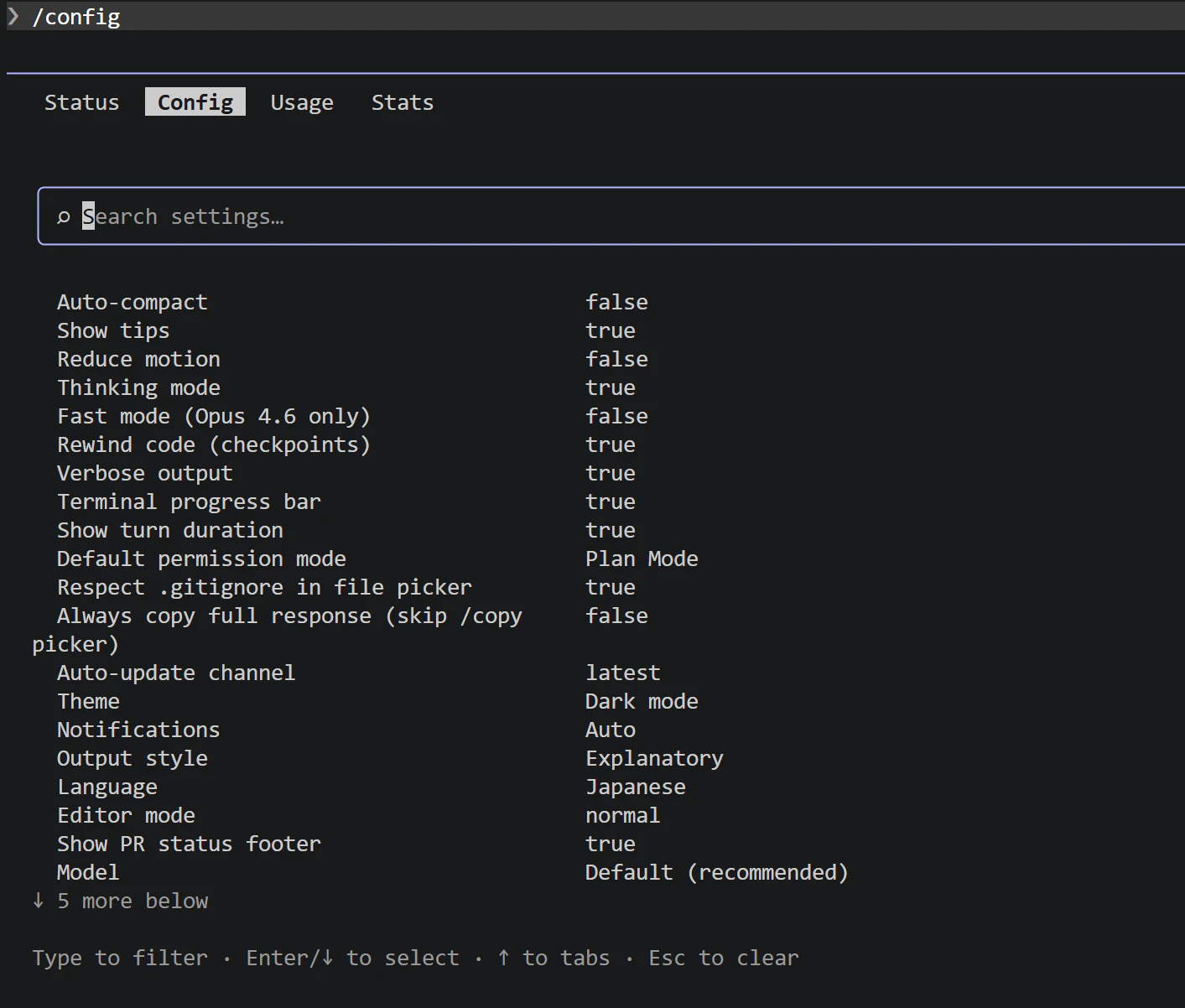Select Respect .gitignore in file picker label
The width and height of the screenshot is (1185, 1008).
264,587
